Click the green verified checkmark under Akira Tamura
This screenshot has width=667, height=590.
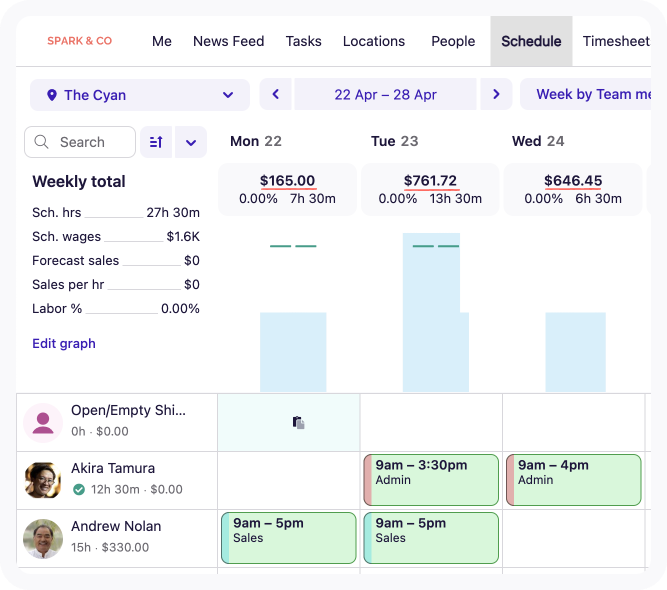coord(79,490)
